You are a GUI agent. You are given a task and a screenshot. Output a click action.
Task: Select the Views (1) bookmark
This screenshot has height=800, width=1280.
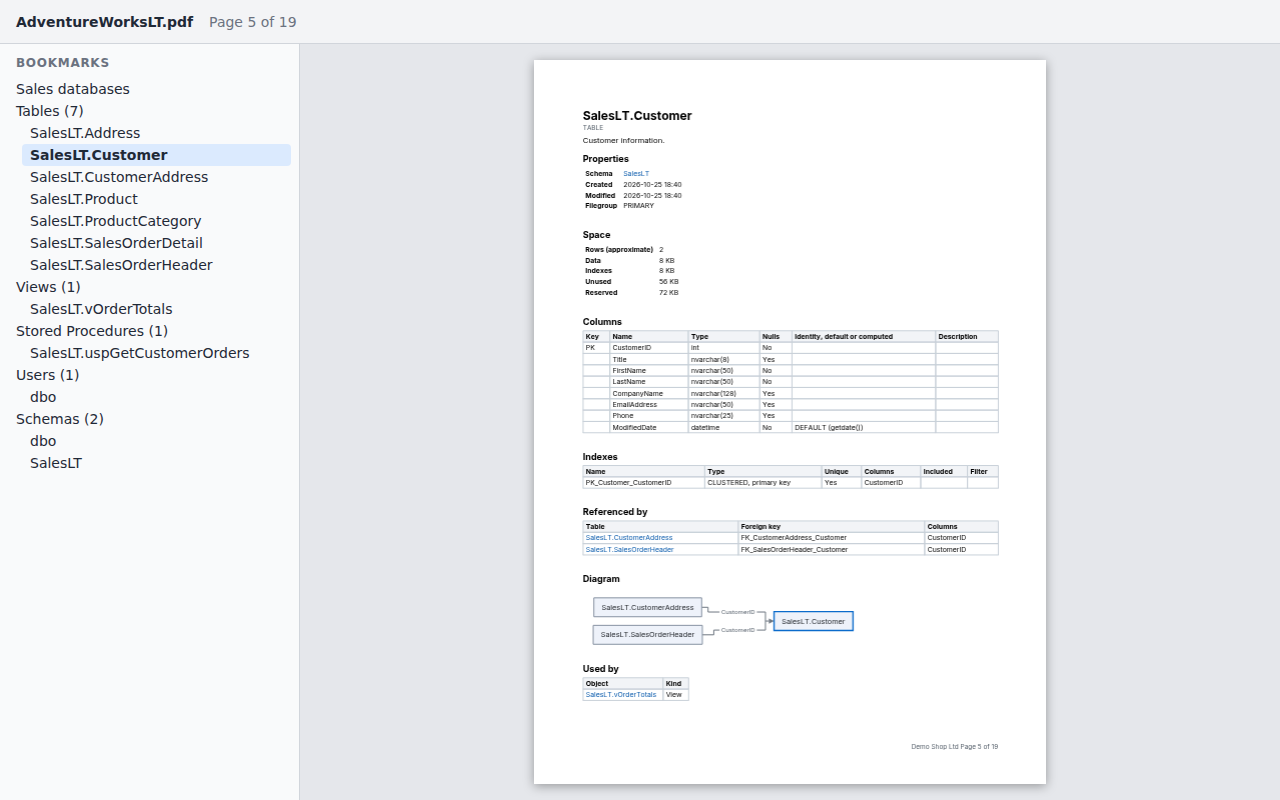[48, 287]
